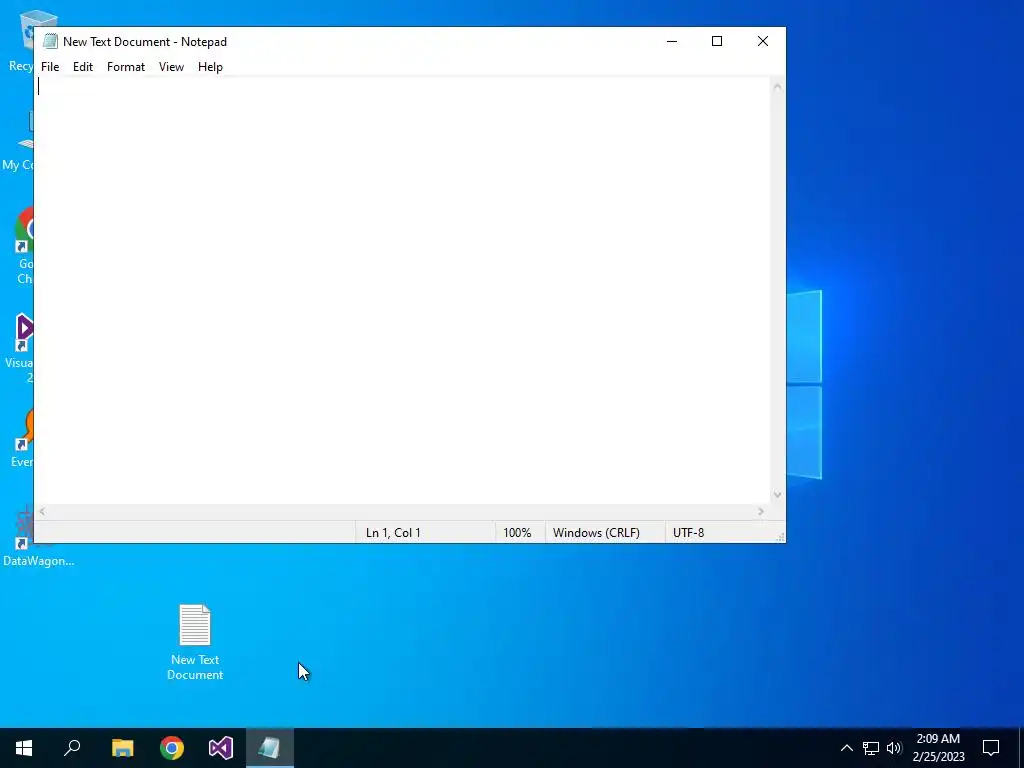Click the Notepad taskbar button
Viewport: 1024px width, 768px height.
coord(270,748)
